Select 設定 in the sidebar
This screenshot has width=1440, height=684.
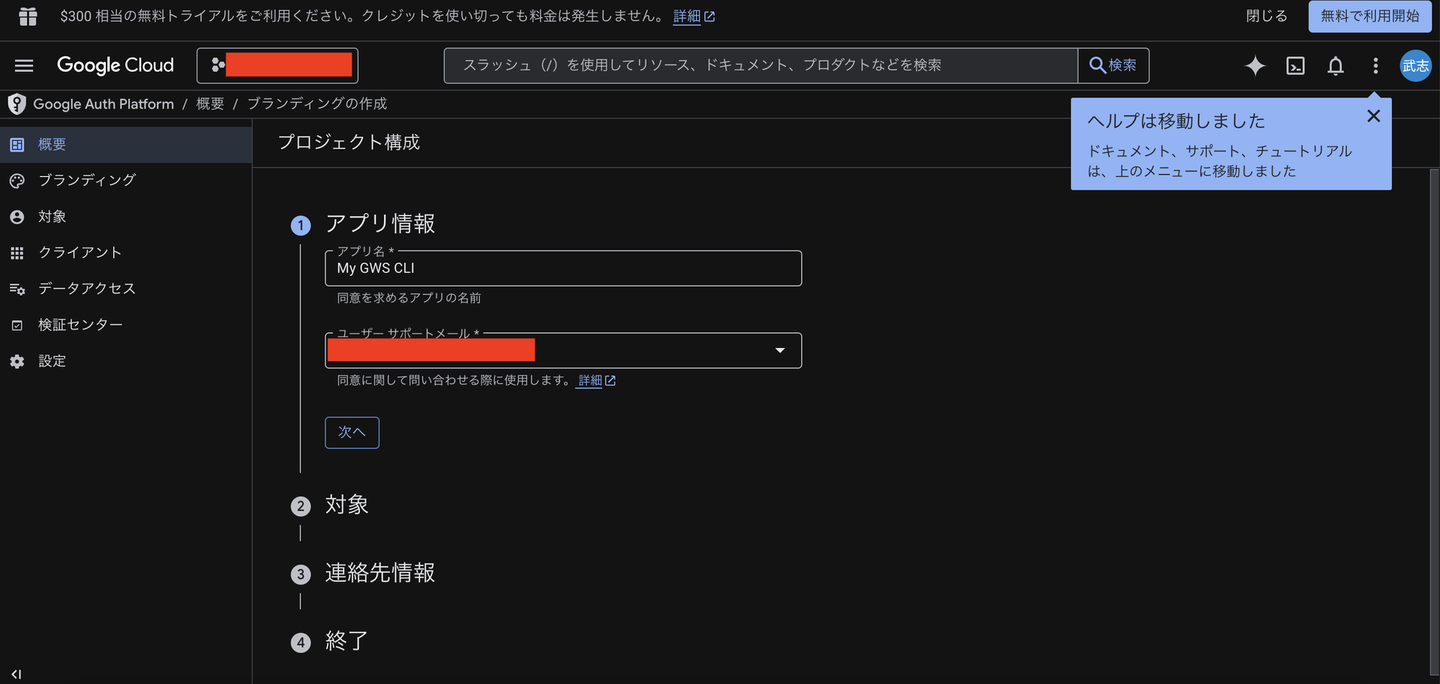click(126, 361)
